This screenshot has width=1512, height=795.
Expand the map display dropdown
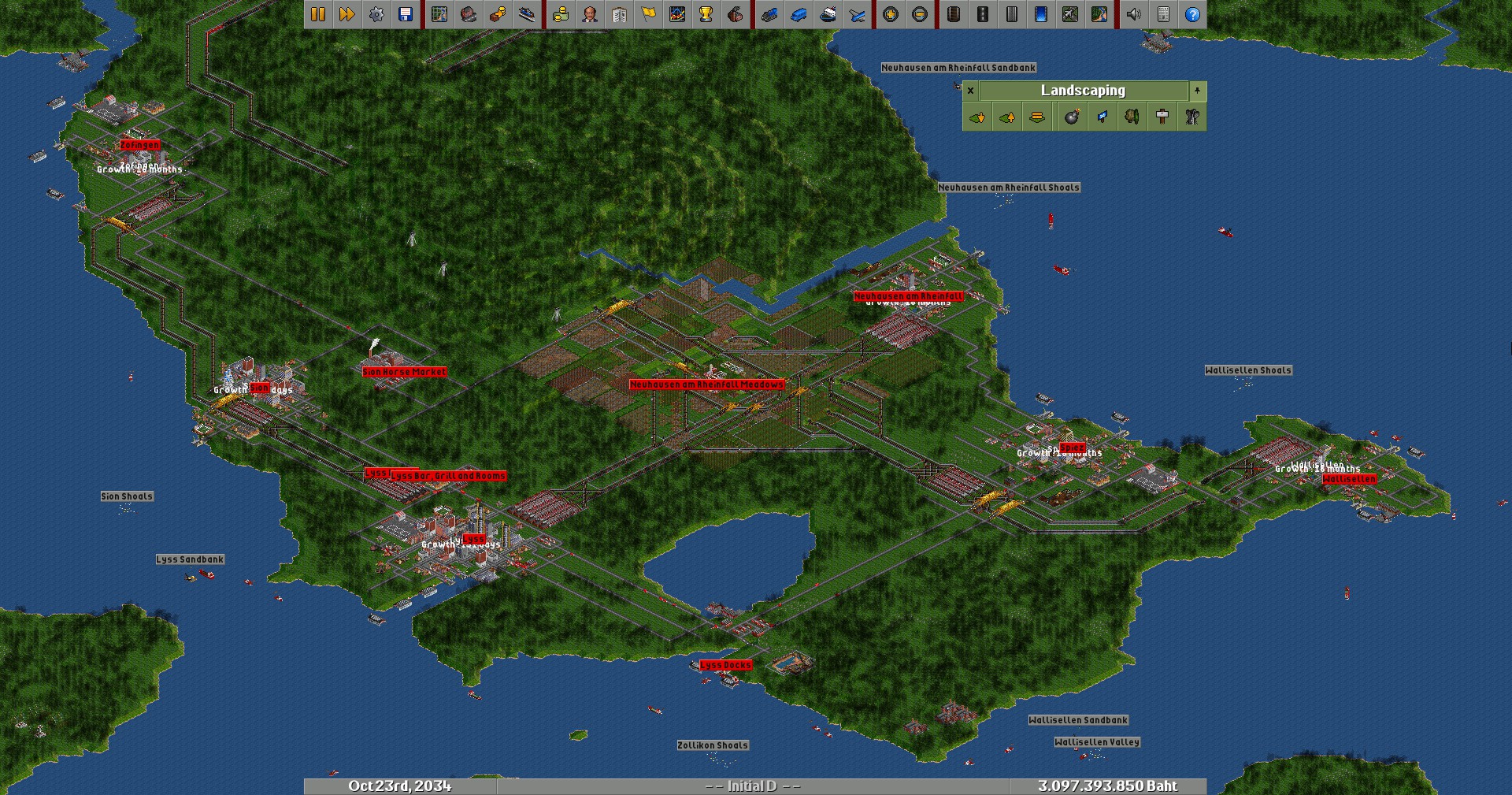coord(439,14)
